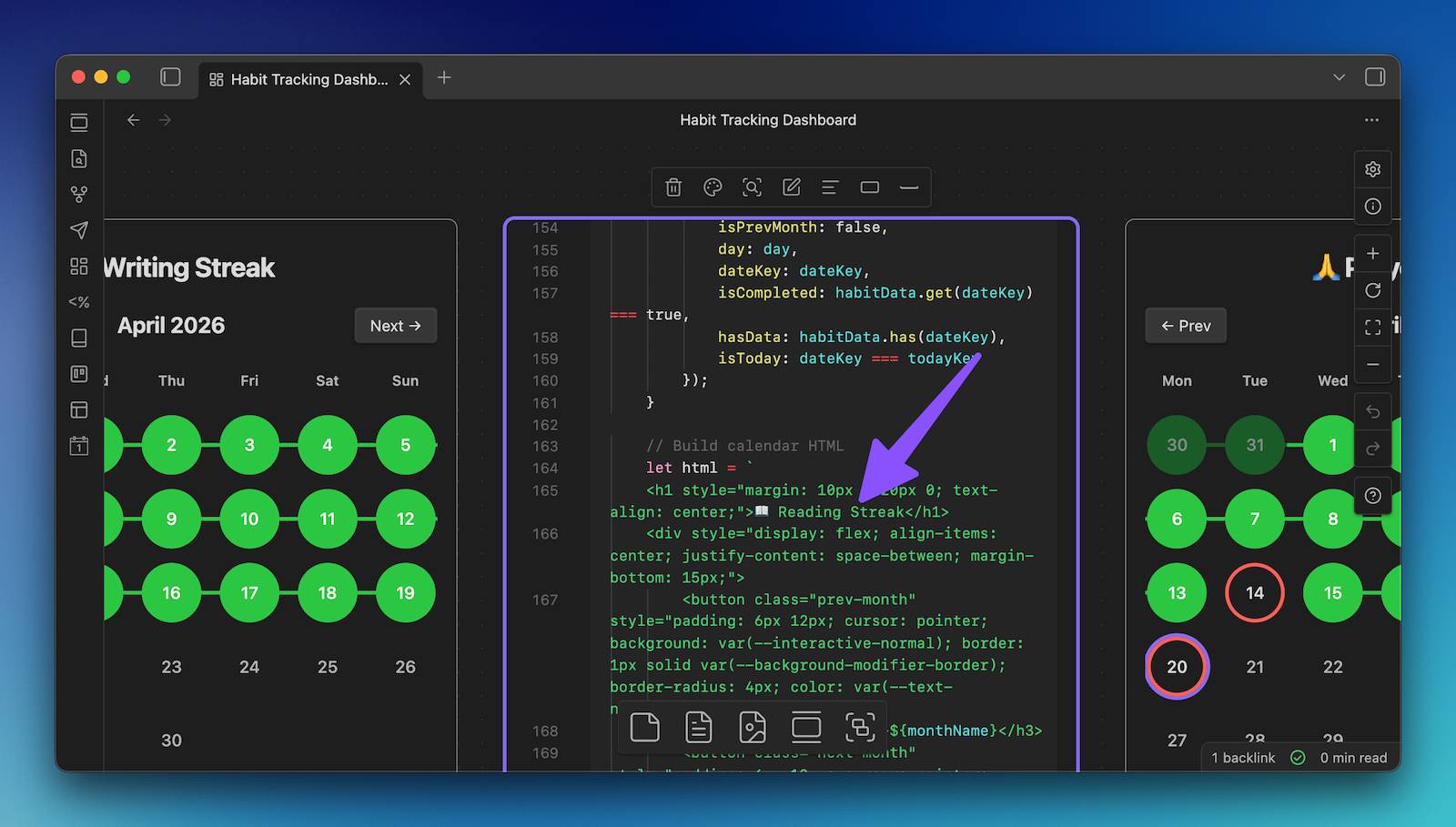Go to next month in Writing Streak
The image size is (1456, 827).
(x=395, y=326)
